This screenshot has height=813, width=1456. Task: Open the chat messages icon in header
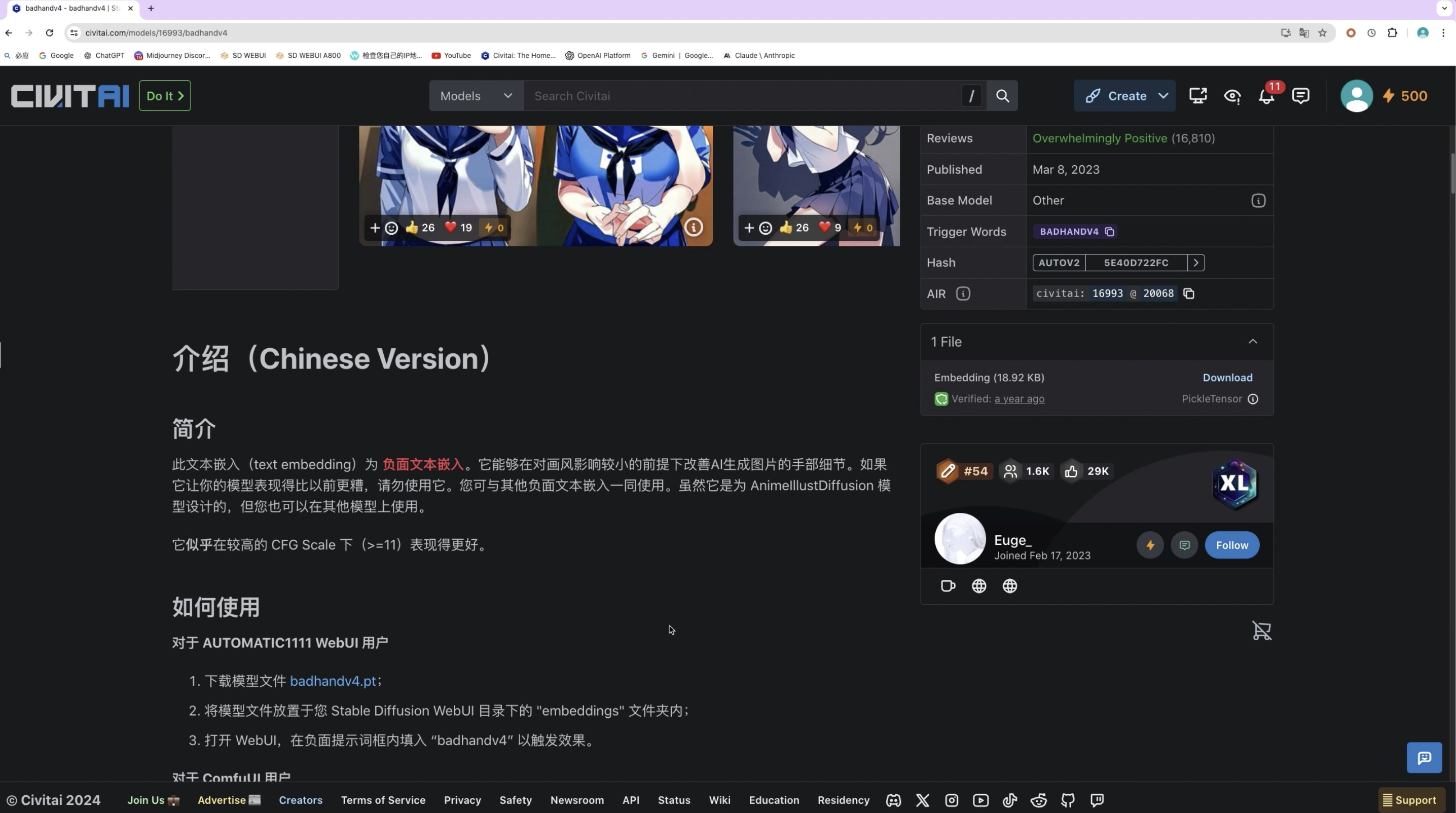[x=1300, y=95]
